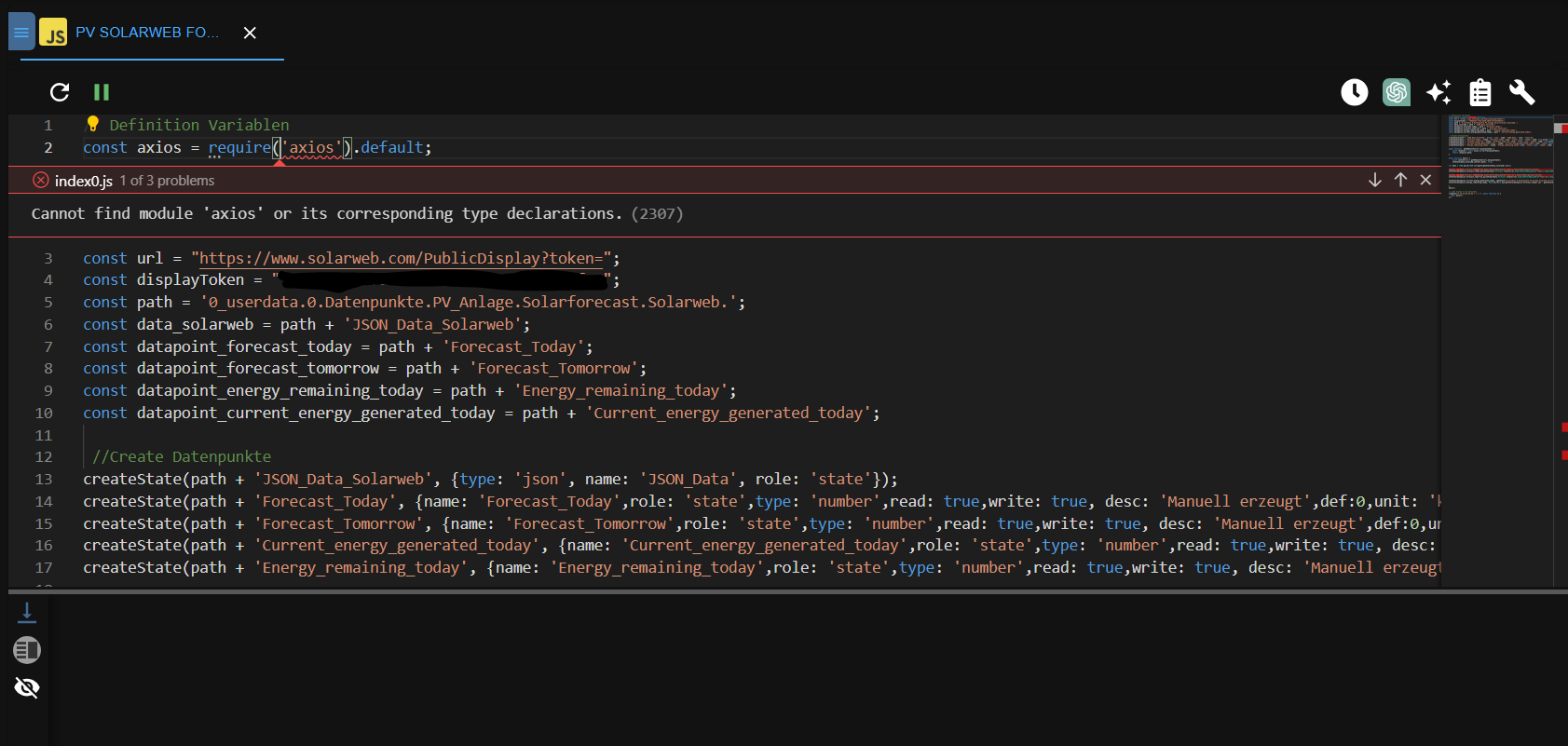The image size is (1568, 746).
Task: Open the cron clock helper
Action: [x=1355, y=92]
